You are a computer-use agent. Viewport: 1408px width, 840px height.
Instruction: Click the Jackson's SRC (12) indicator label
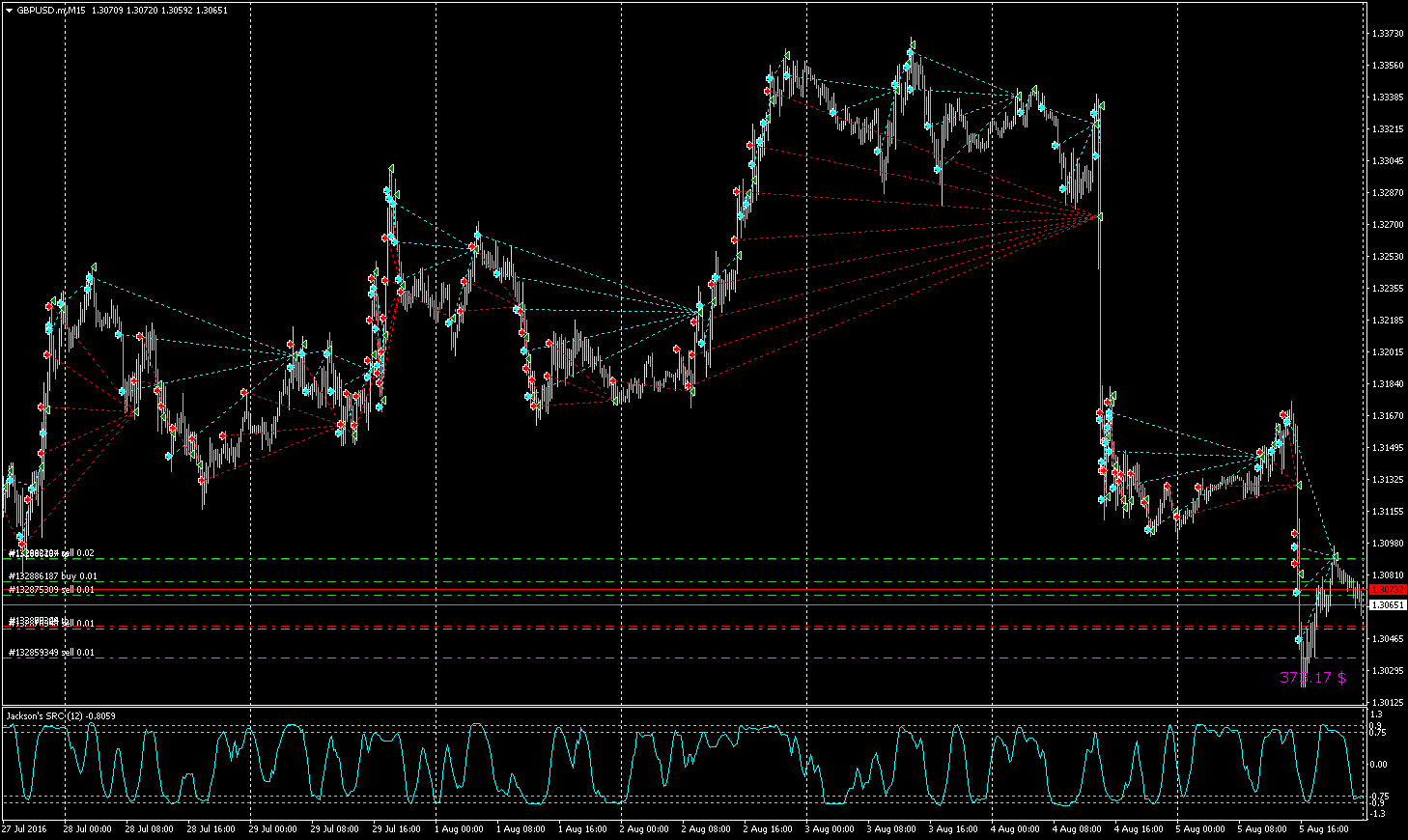tap(61, 715)
